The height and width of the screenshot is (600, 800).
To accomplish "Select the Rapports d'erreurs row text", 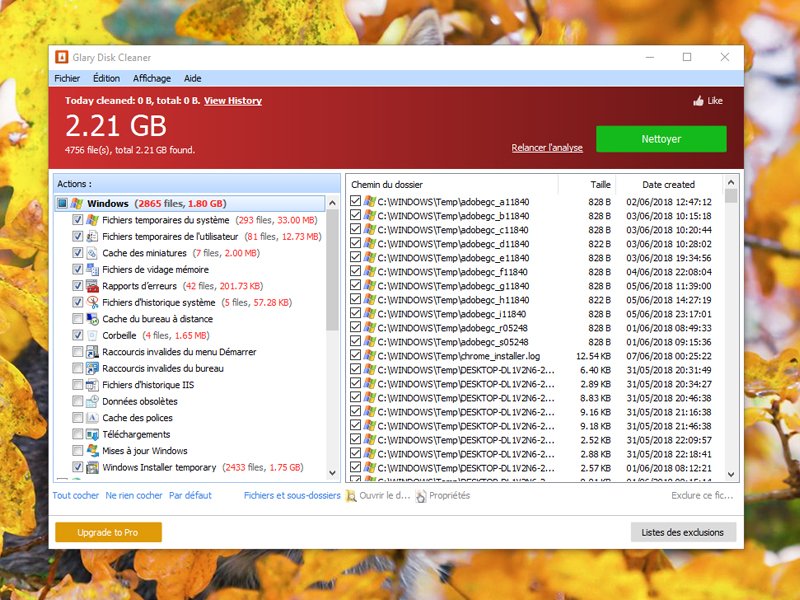I will (x=139, y=286).
